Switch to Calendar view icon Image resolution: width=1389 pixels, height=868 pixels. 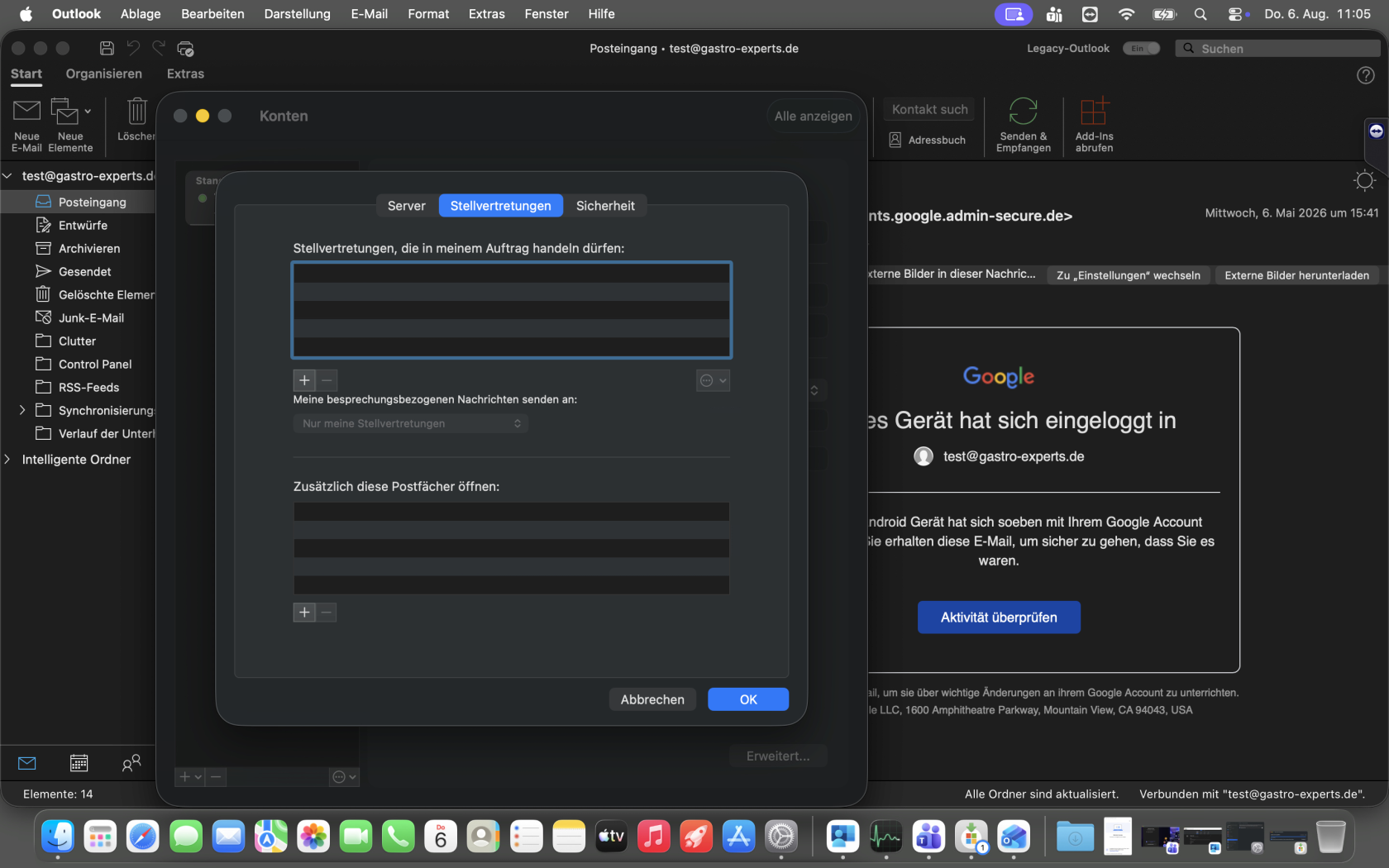click(79, 763)
